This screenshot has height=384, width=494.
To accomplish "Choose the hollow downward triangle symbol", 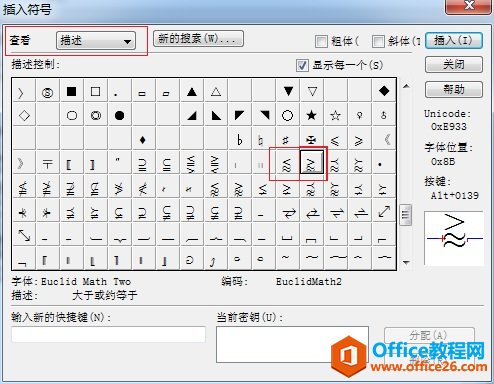I will (312, 91).
